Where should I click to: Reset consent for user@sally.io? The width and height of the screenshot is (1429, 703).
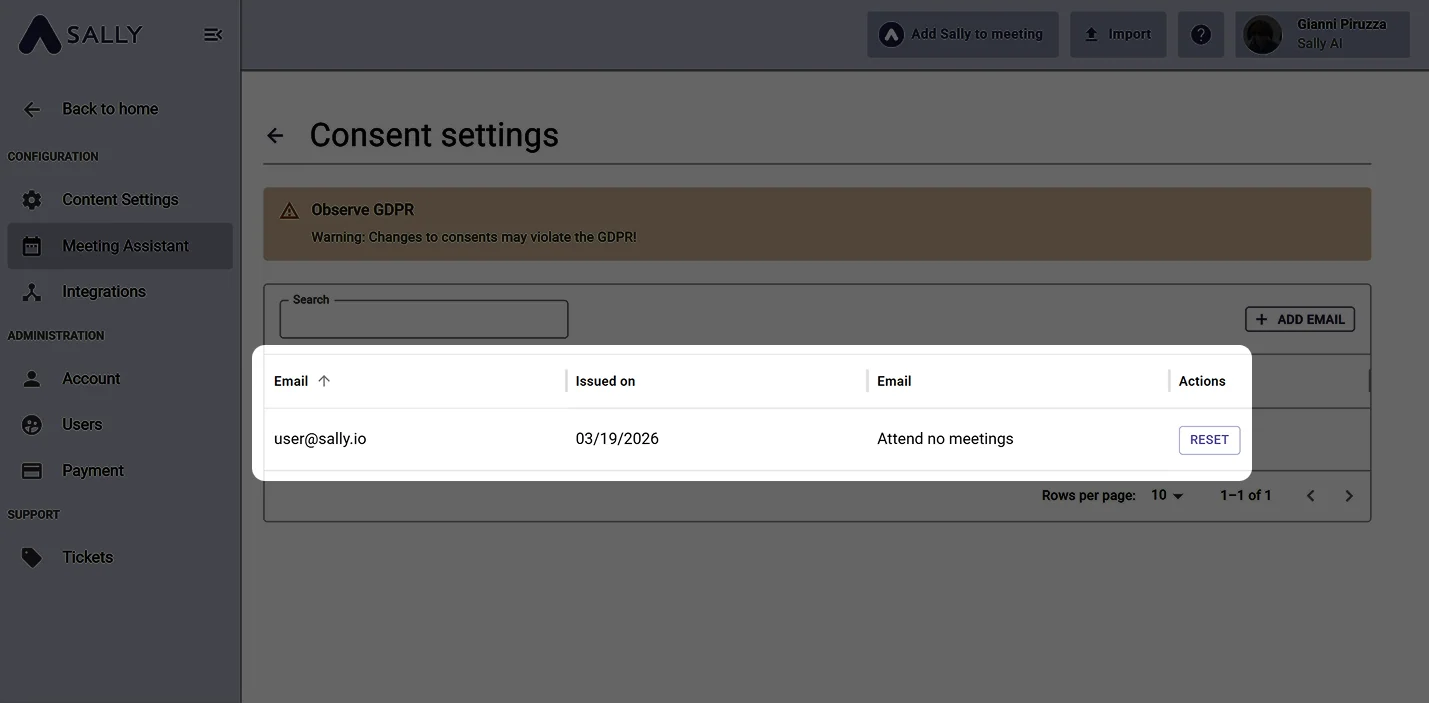1209,440
